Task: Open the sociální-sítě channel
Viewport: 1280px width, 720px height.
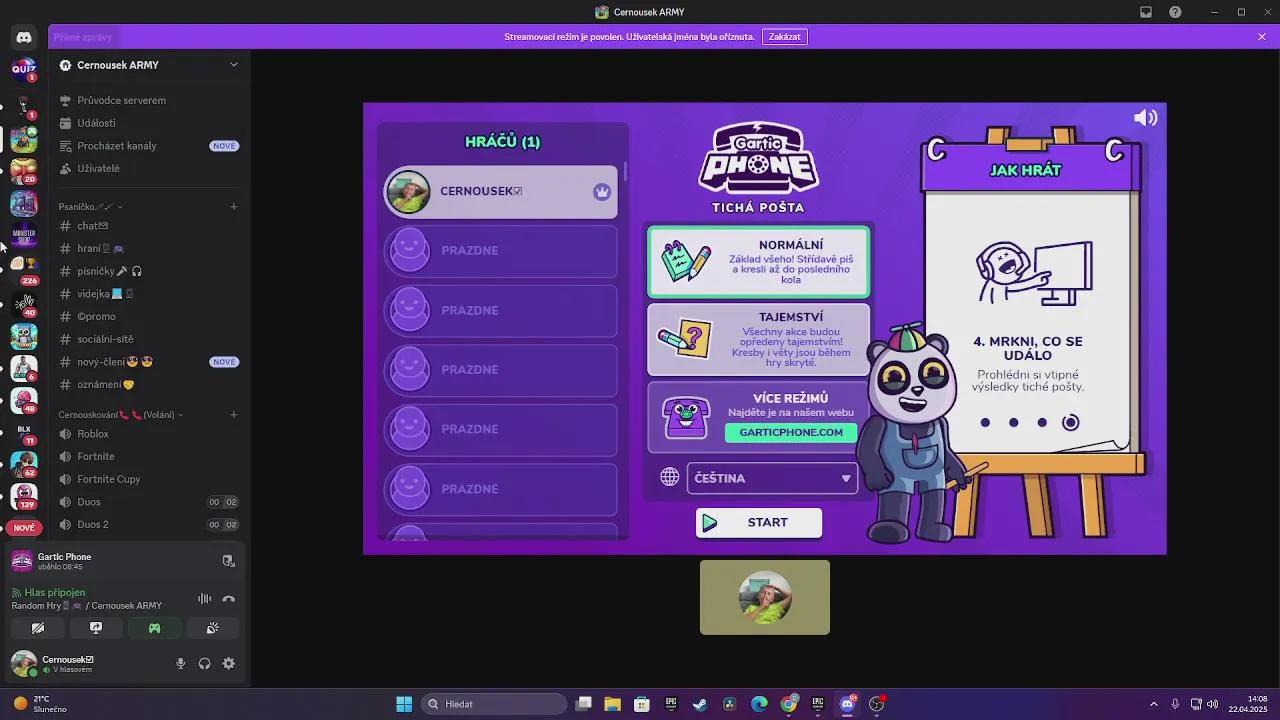Action: click(x=148, y=339)
